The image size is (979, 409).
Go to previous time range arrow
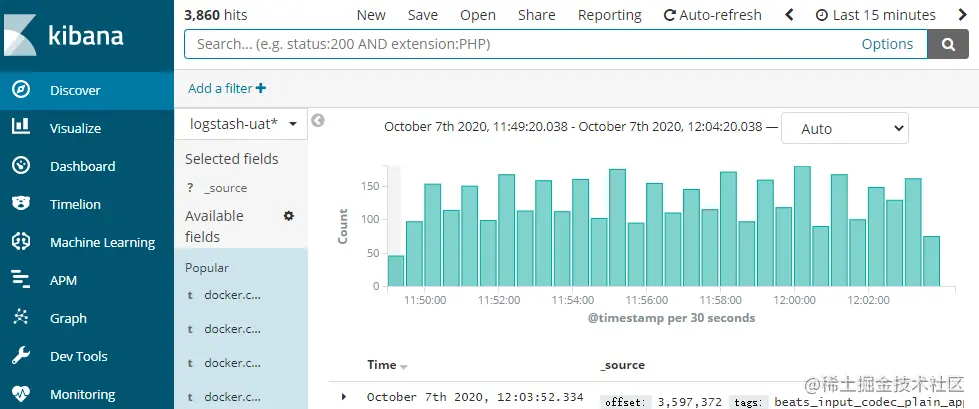point(789,15)
